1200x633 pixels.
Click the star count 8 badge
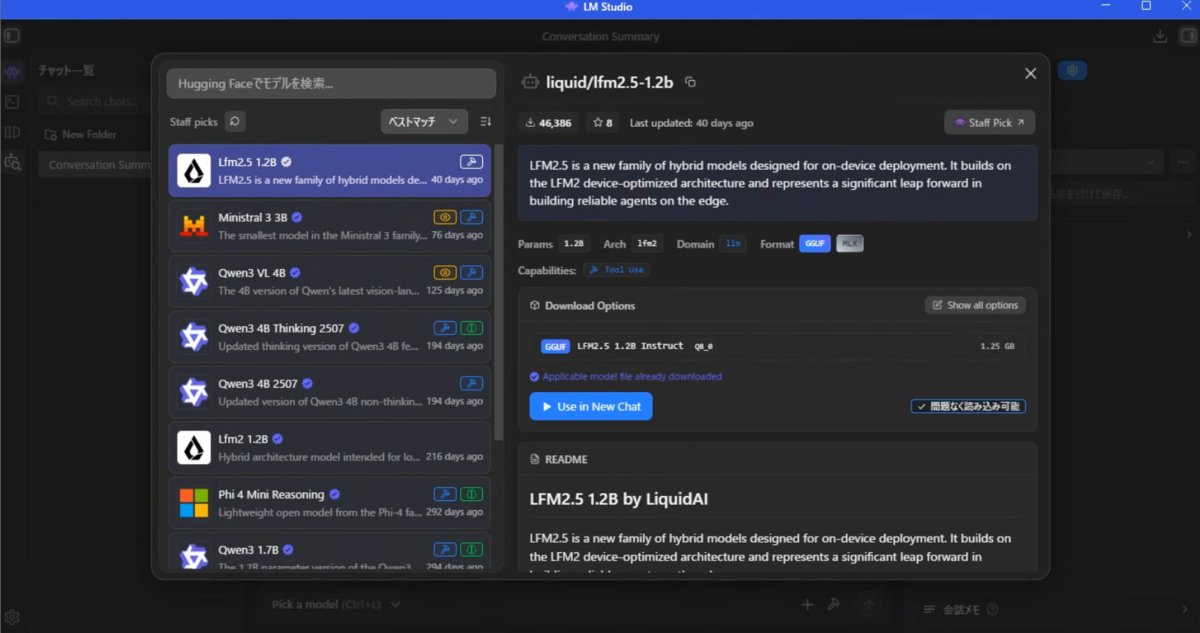(x=602, y=122)
